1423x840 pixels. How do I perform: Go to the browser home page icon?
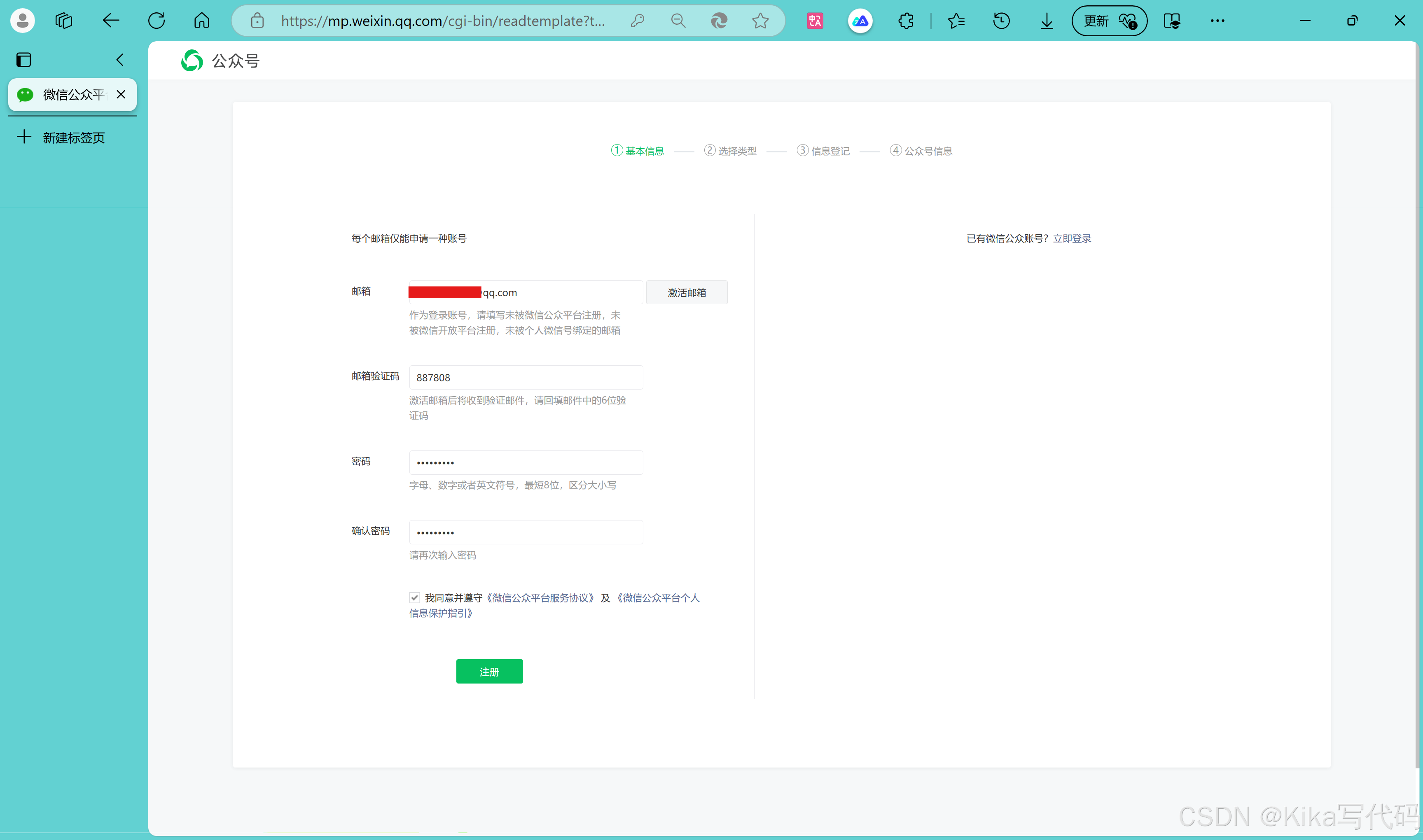pyautogui.click(x=201, y=21)
